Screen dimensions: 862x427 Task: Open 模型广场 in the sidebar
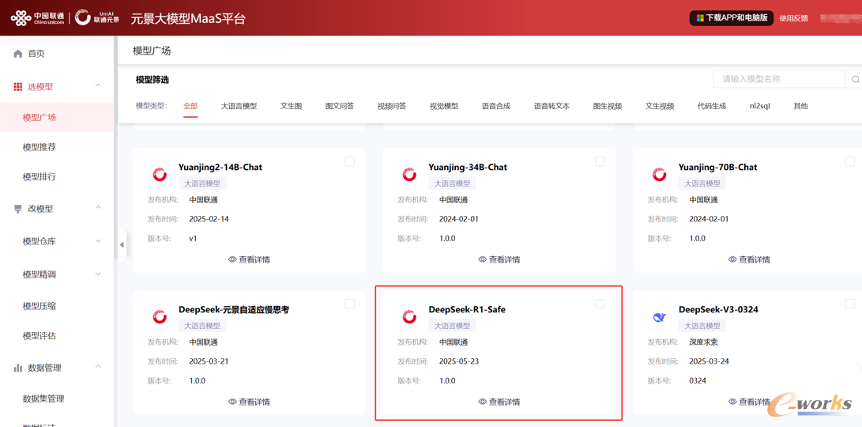(x=39, y=118)
